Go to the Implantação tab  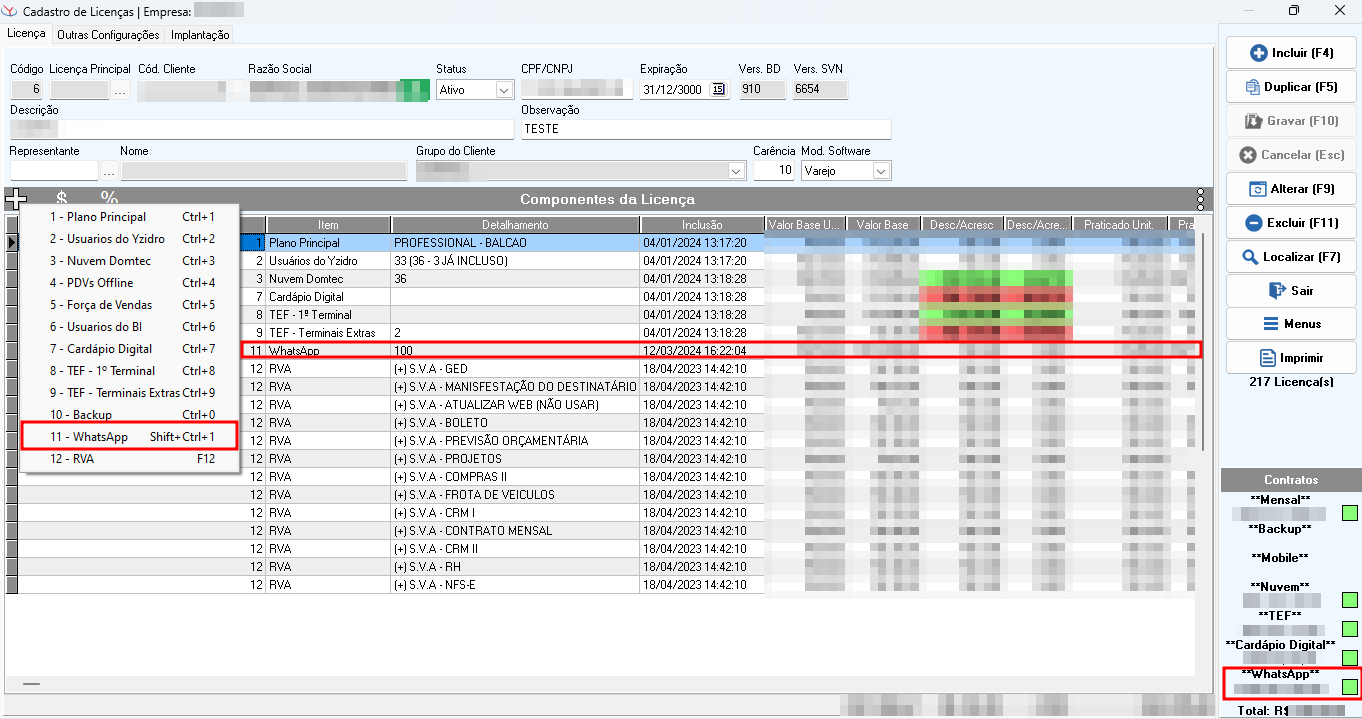click(x=200, y=35)
